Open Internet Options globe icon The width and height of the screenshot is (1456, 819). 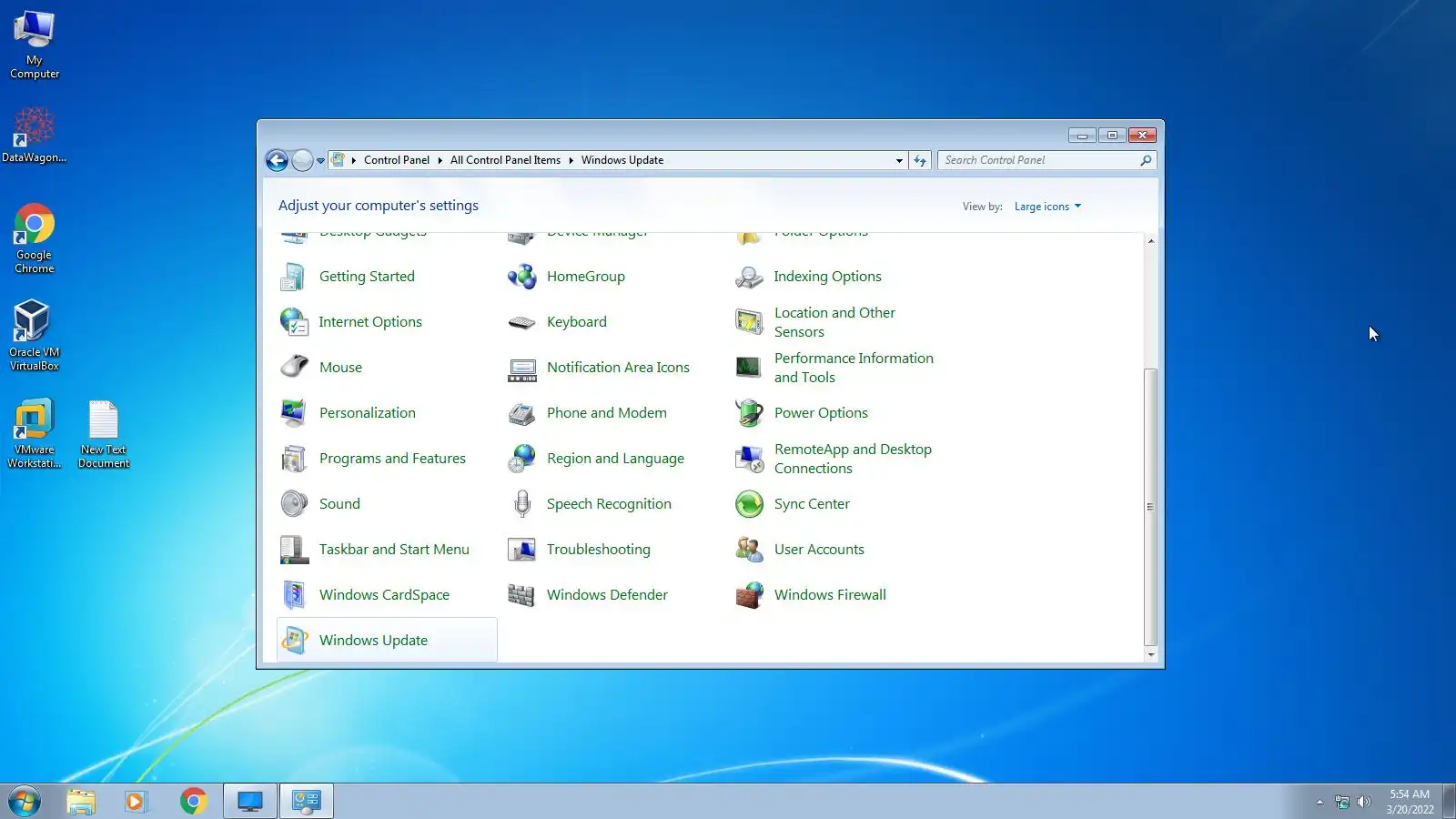click(293, 322)
